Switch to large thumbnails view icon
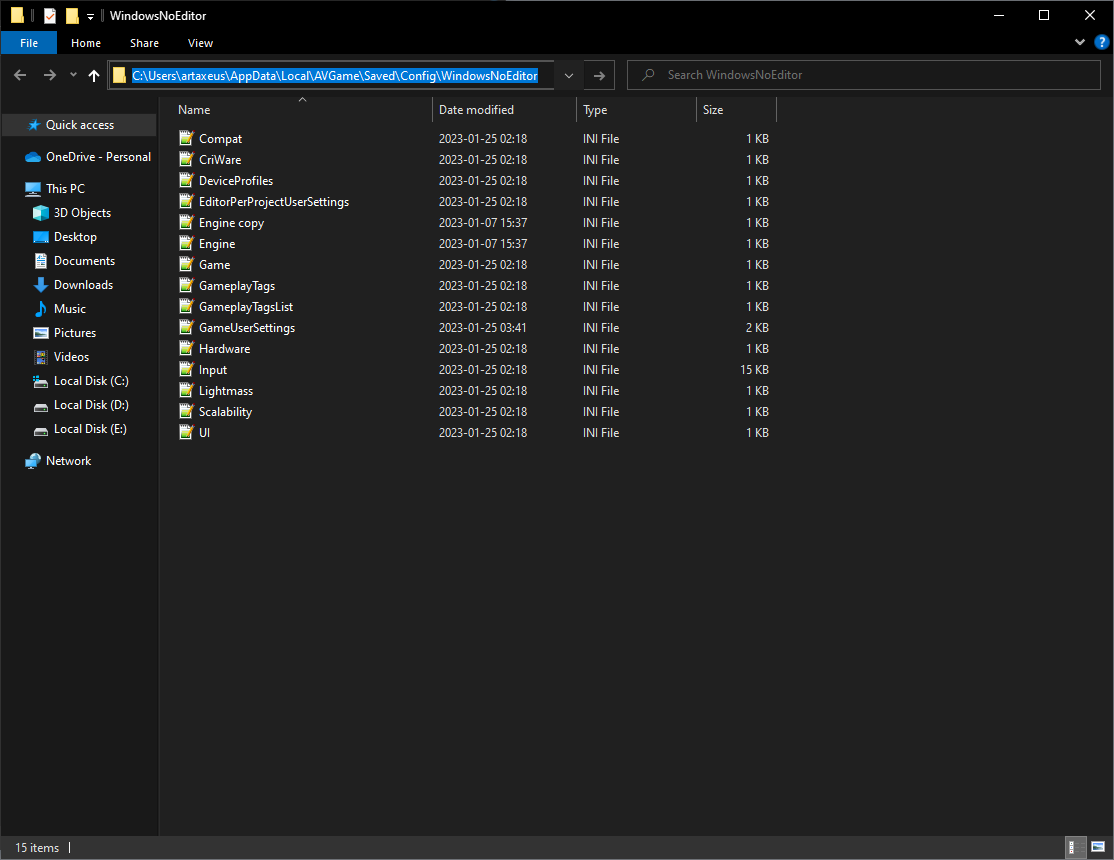This screenshot has width=1114, height=860. (x=1098, y=846)
